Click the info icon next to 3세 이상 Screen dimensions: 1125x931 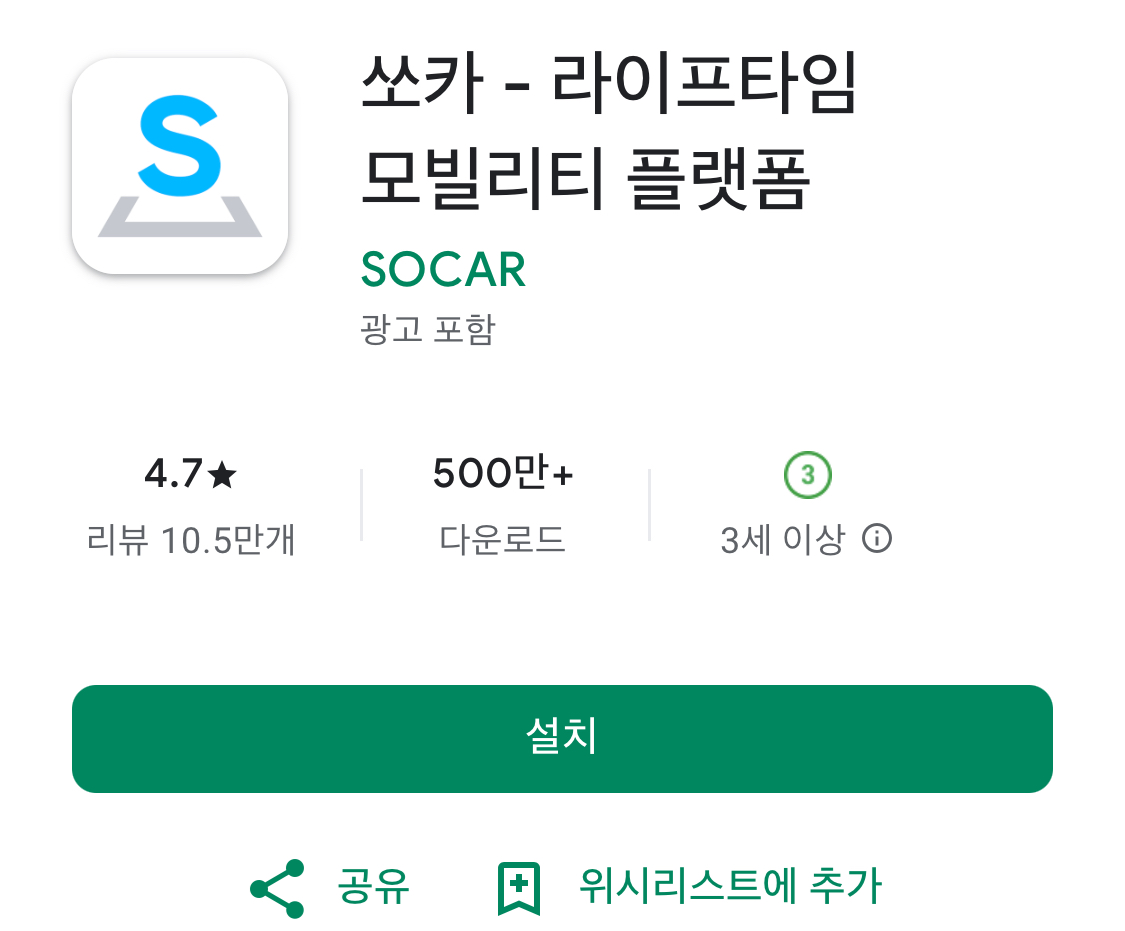pos(877,538)
